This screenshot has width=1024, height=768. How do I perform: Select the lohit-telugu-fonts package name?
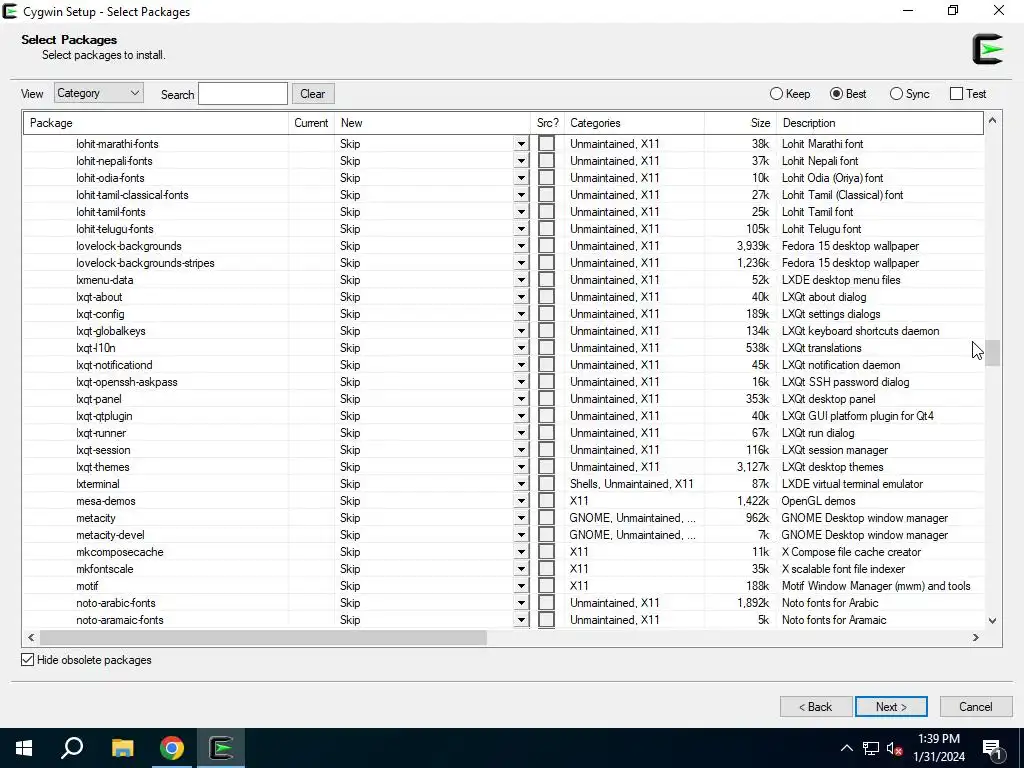coord(114,229)
